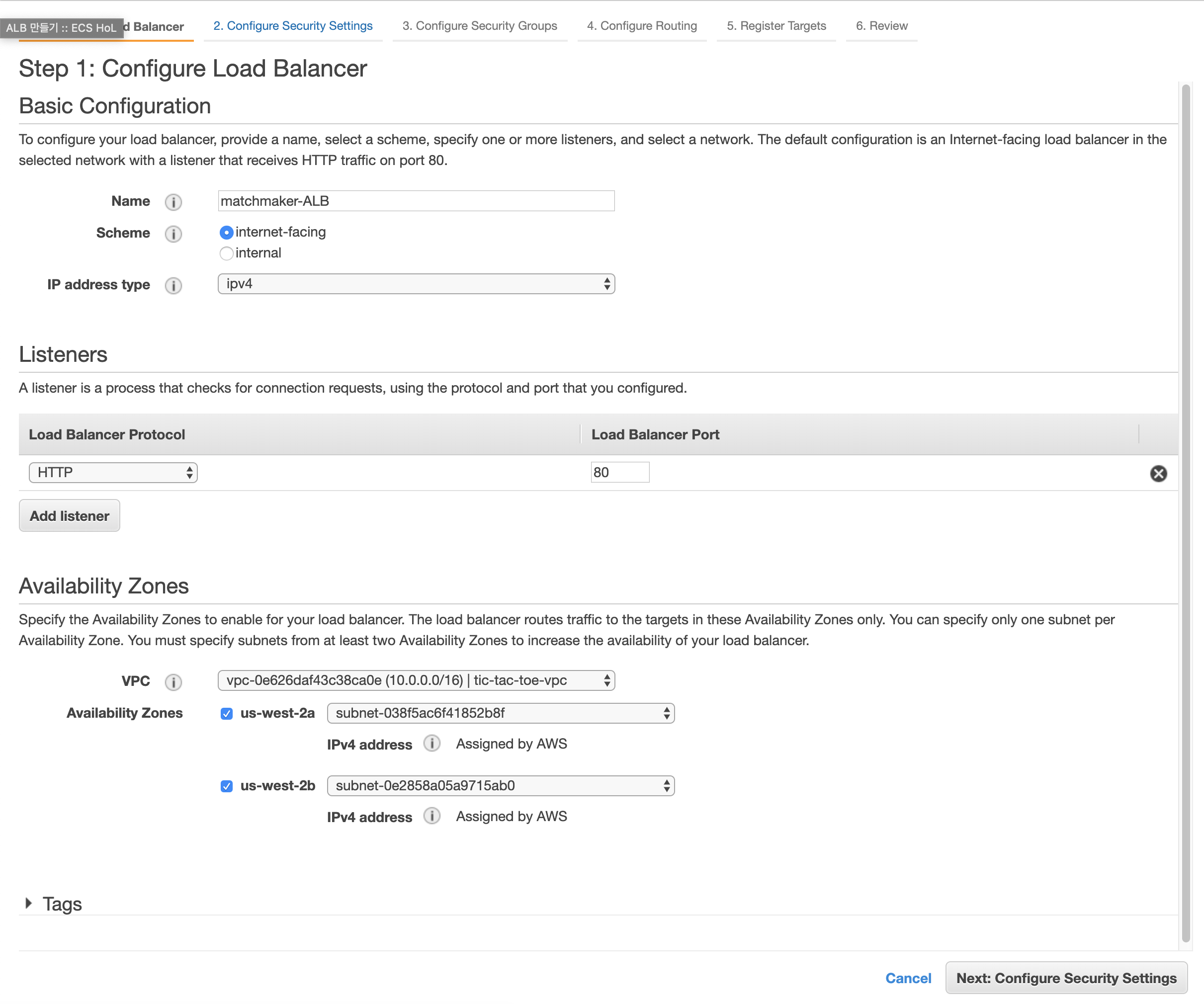Select the internet-facing scheme radio button
The height and width of the screenshot is (1004, 1204).
(x=227, y=232)
